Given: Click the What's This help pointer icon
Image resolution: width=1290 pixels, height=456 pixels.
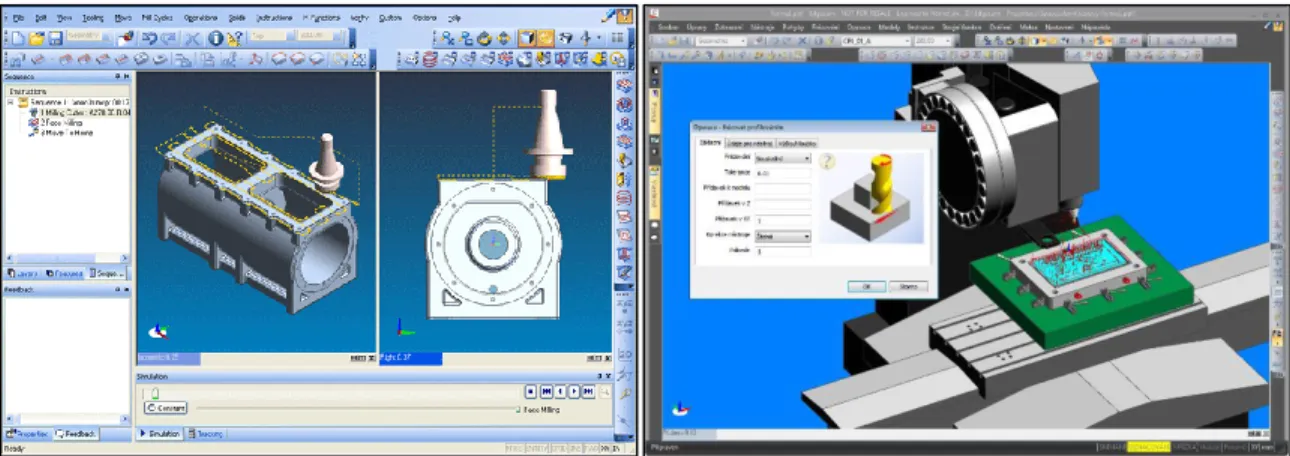Looking at the screenshot, I should point(234,38).
